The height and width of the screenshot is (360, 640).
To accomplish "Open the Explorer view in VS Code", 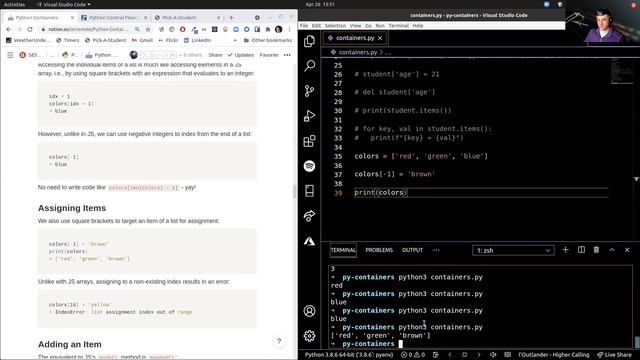I will [309, 41].
